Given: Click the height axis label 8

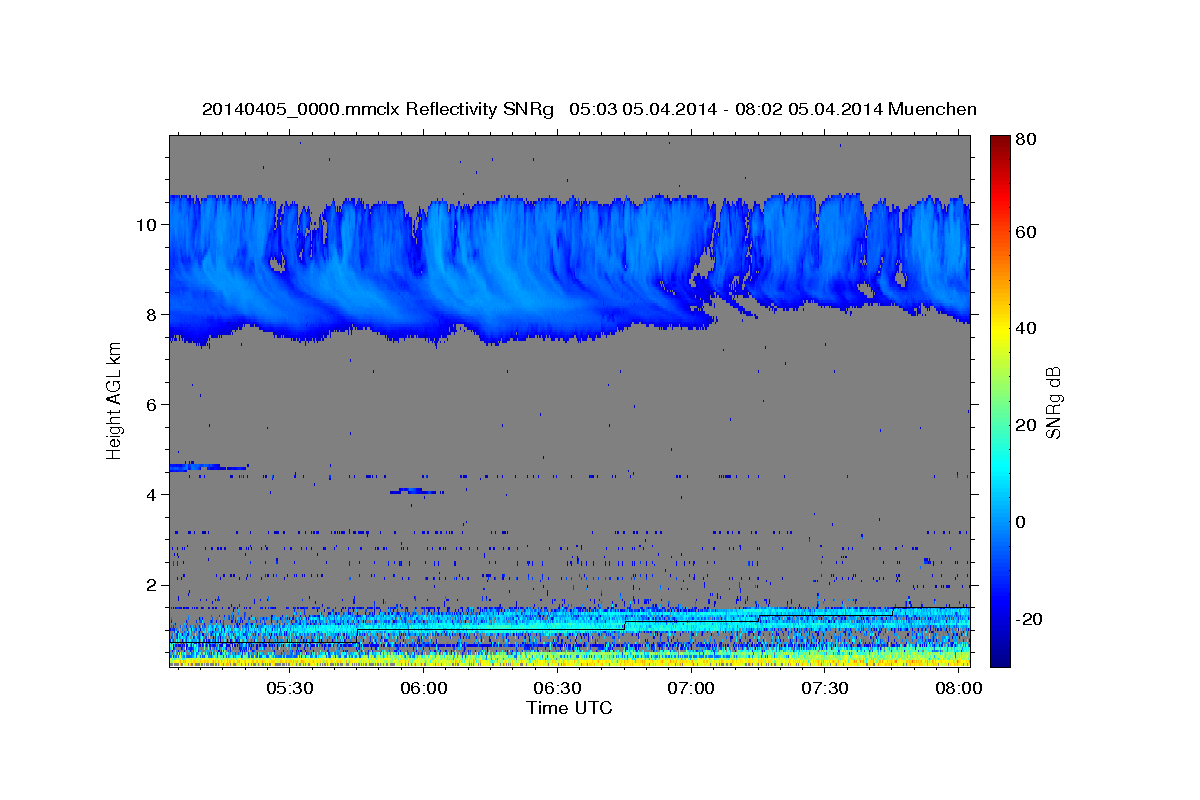Looking at the screenshot, I should 153,315.
